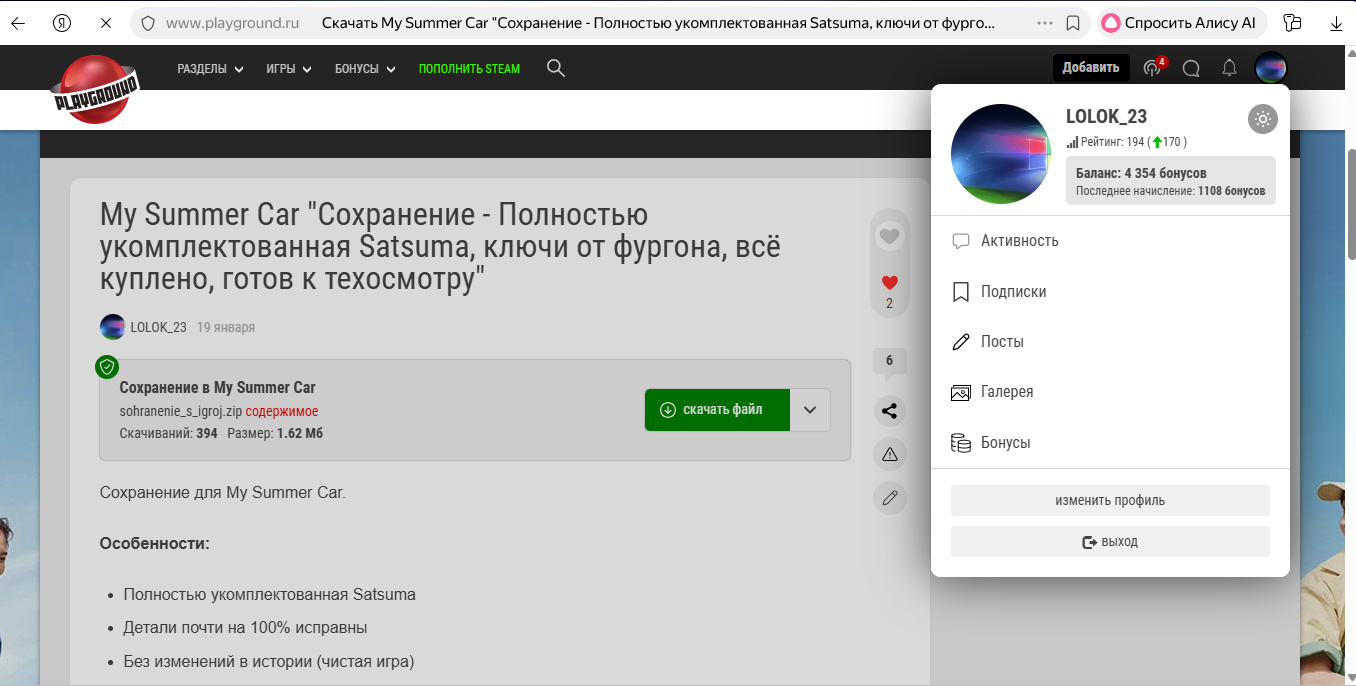
Task: Click the browser address bar
Action: click(x=600, y=23)
